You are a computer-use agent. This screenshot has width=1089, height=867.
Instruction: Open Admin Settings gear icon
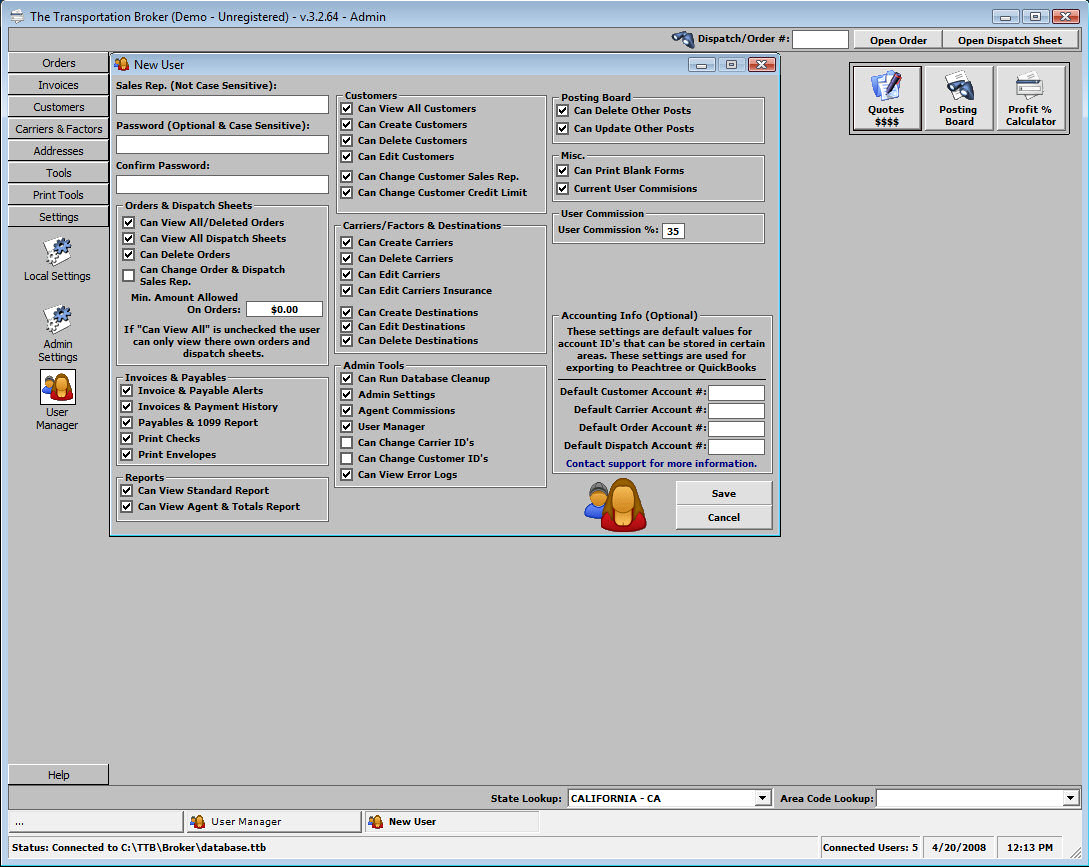coord(58,320)
